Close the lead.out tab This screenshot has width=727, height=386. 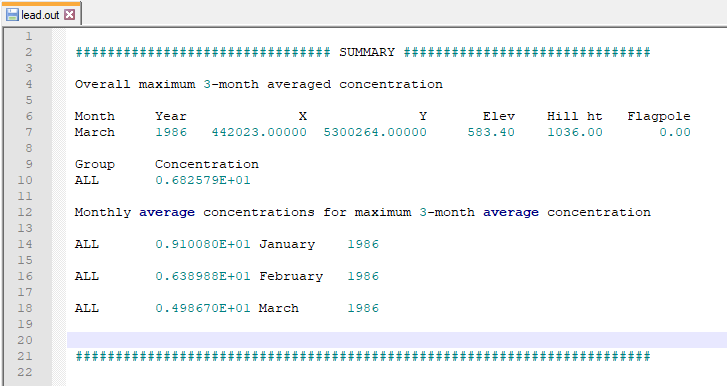(x=70, y=15)
